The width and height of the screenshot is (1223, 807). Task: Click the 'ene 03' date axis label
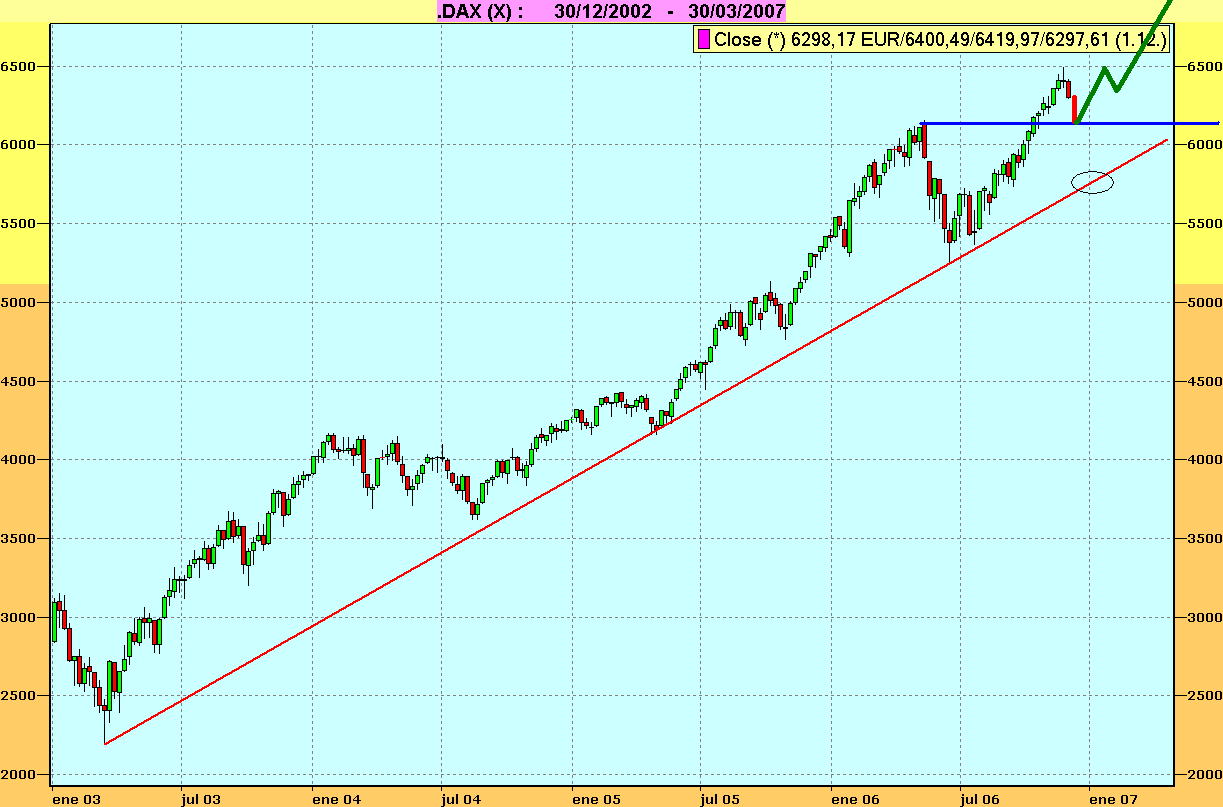click(x=78, y=798)
